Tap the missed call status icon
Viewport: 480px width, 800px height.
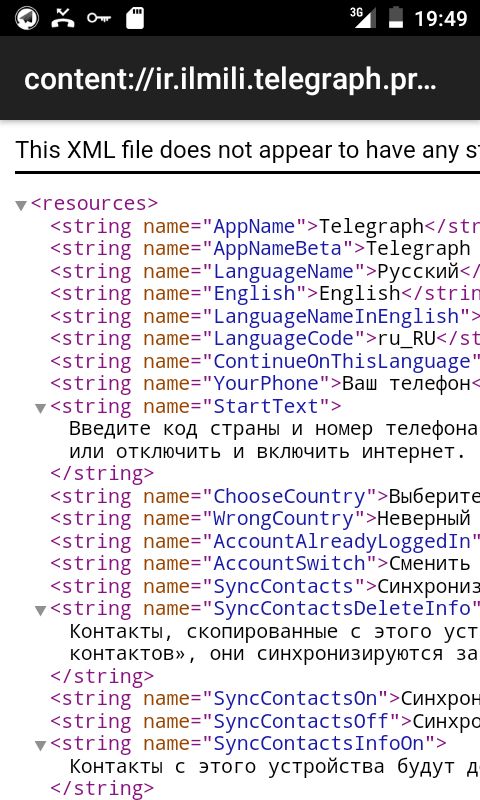click(63, 18)
